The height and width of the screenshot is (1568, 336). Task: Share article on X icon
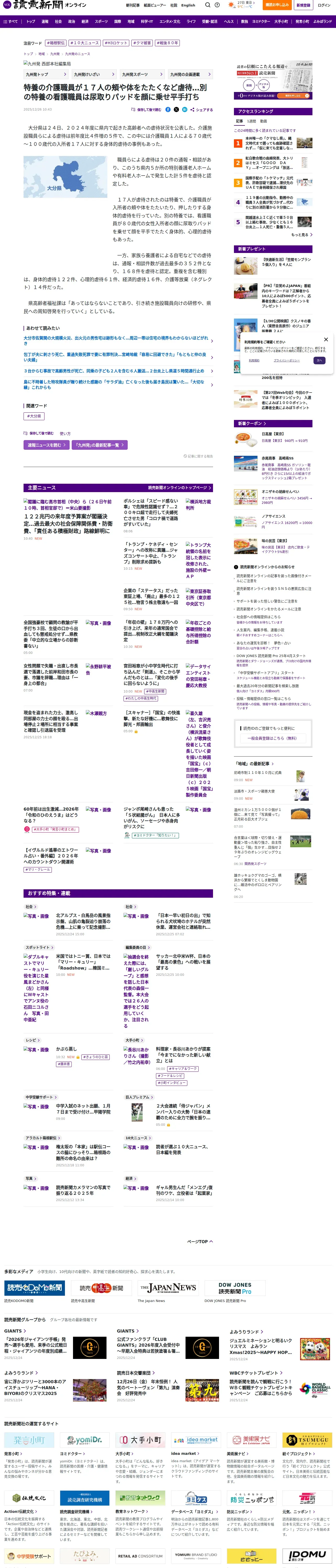tap(176, 109)
